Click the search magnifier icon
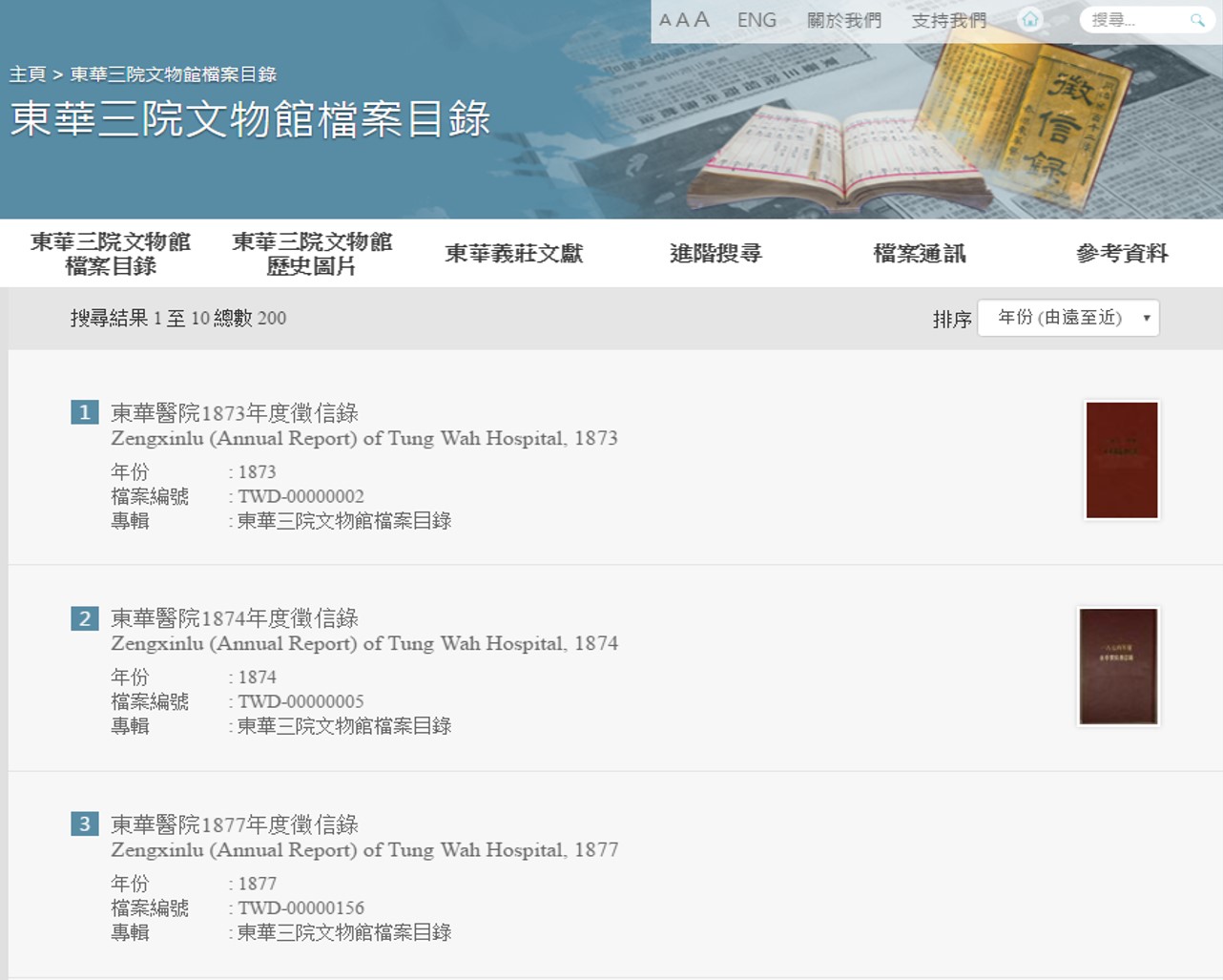 point(1197,20)
